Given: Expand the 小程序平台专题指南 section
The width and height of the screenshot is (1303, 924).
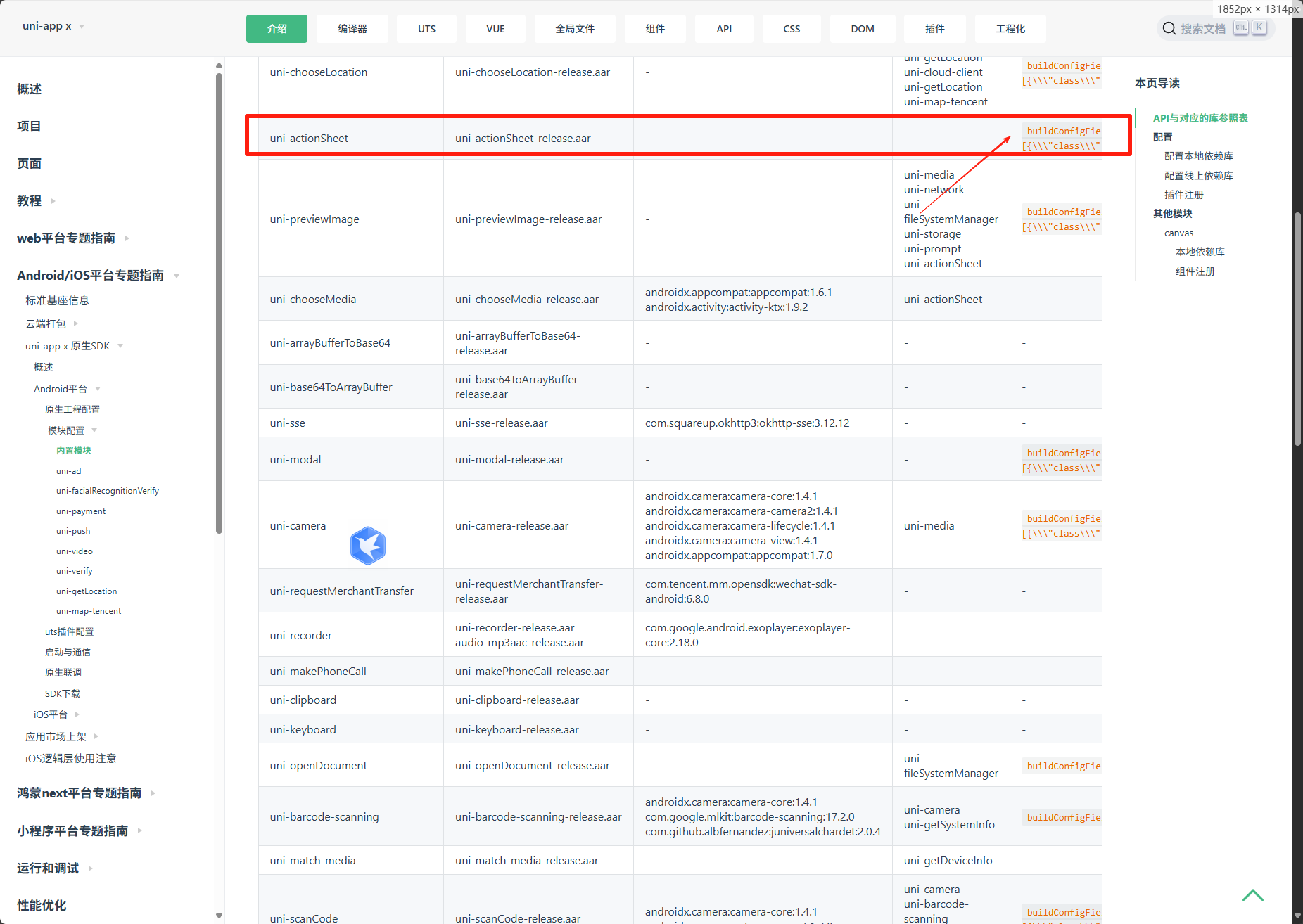Looking at the screenshot, I should 140,831.
